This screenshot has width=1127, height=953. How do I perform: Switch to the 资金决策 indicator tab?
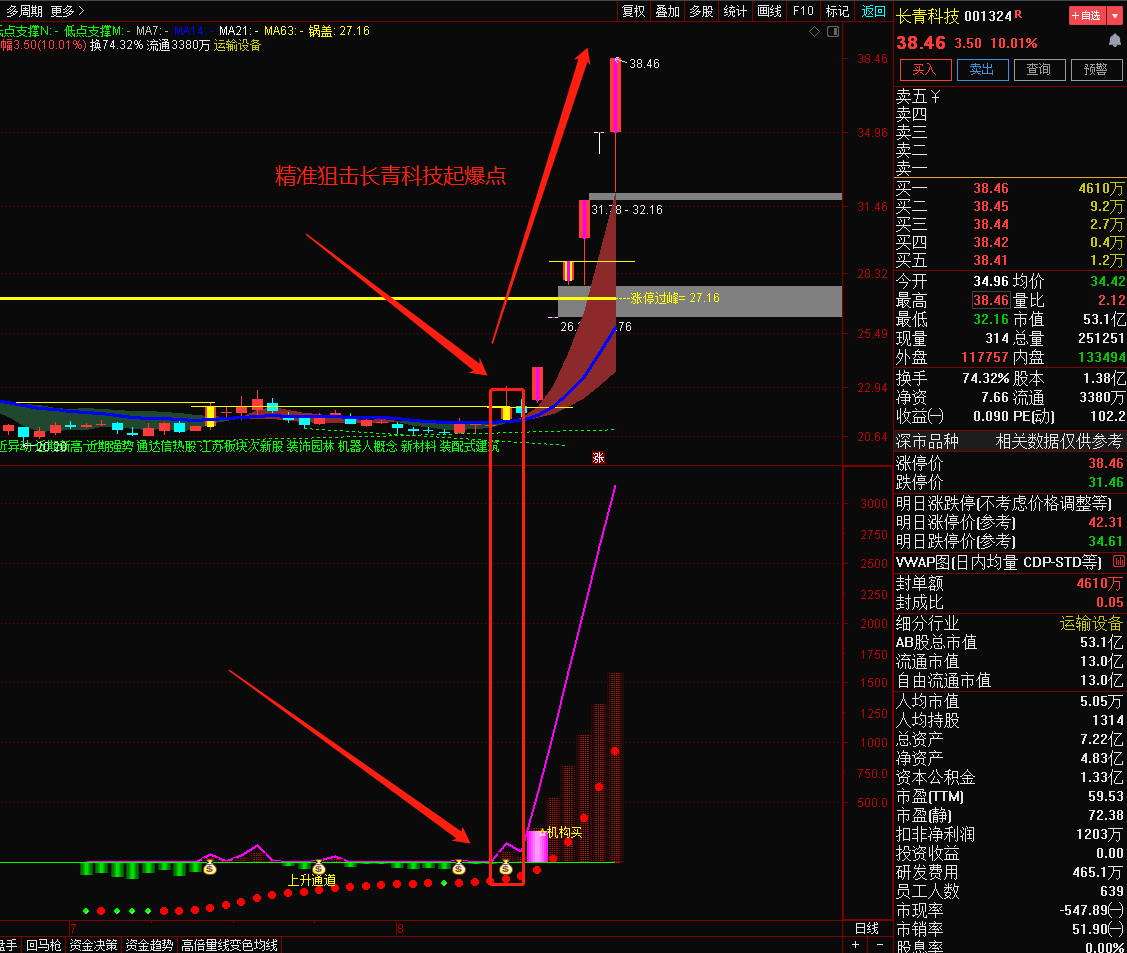click(93, 945)
